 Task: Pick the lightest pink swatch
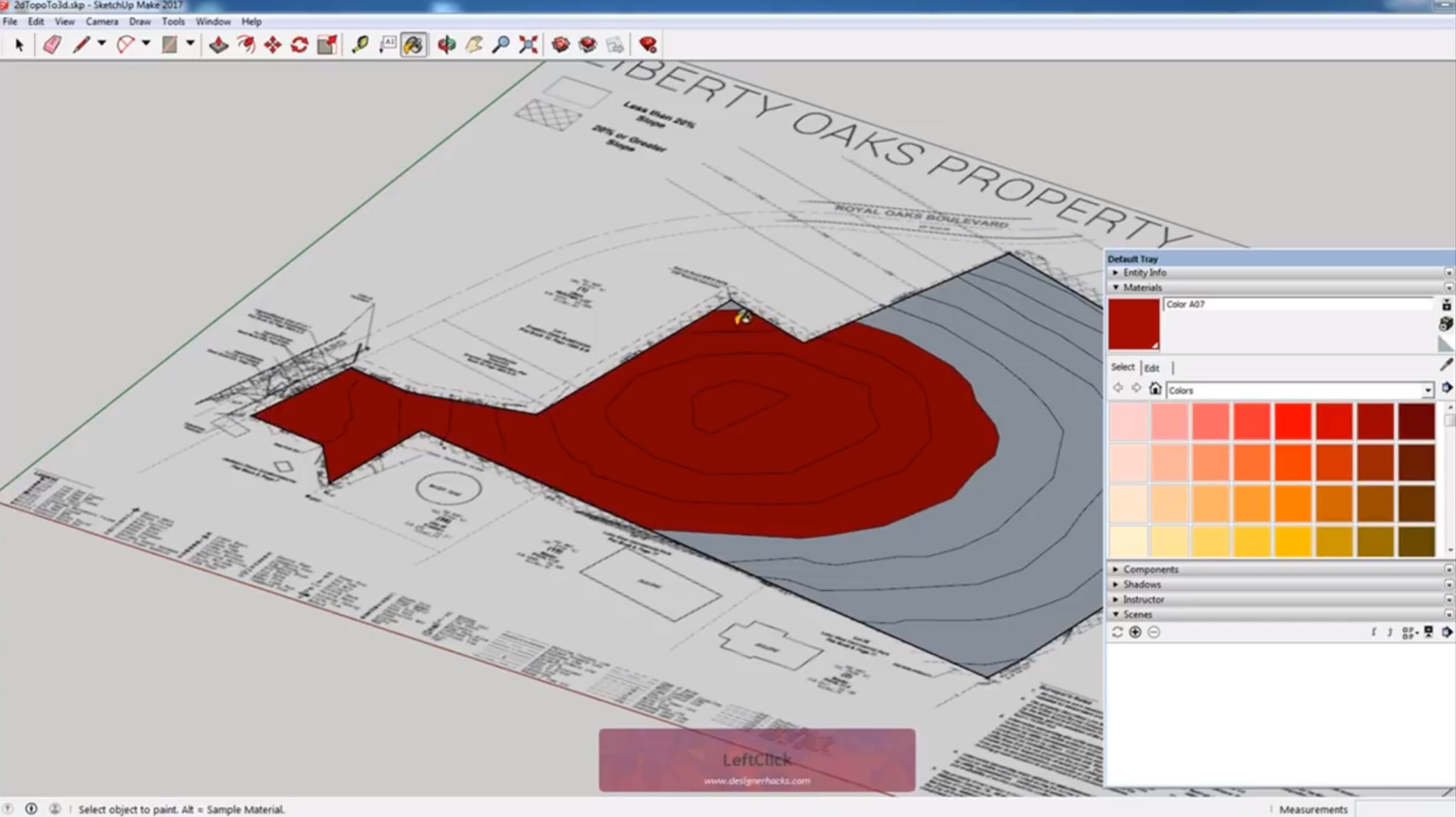tap(1128, 421)
